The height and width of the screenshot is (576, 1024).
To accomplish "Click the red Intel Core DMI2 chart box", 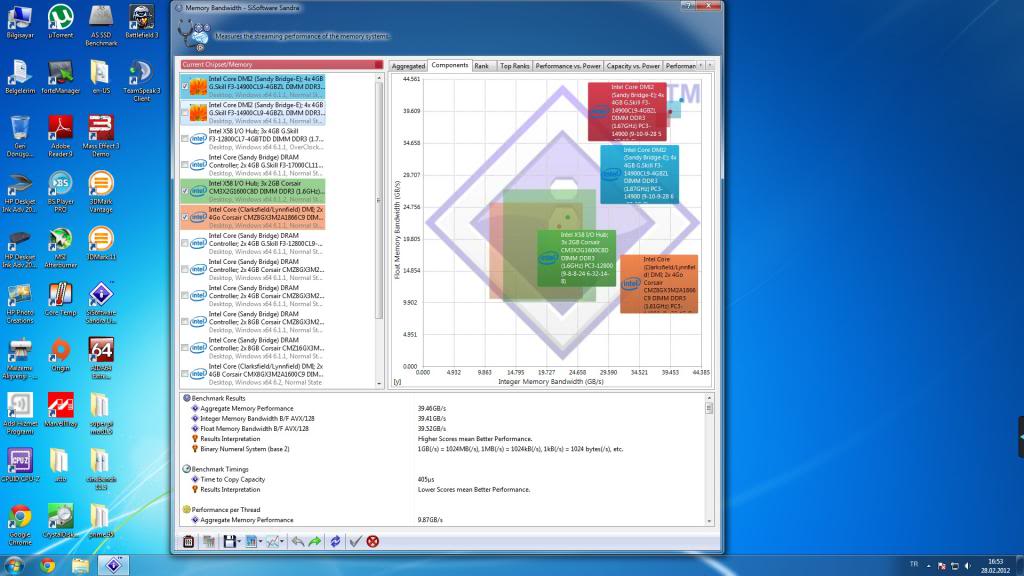I will tap(627, 111).
